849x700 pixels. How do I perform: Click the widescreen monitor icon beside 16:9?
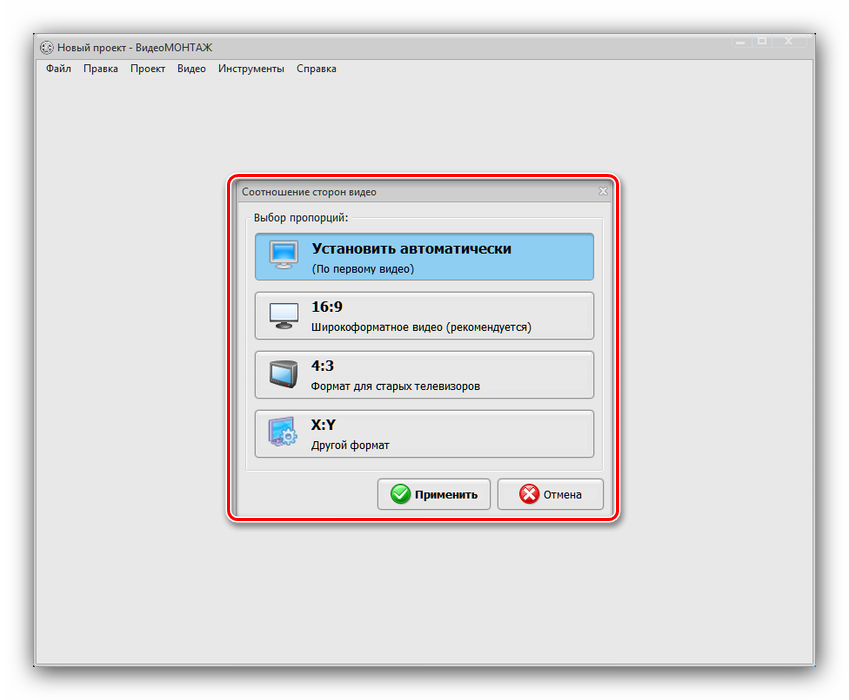(284, 316)
